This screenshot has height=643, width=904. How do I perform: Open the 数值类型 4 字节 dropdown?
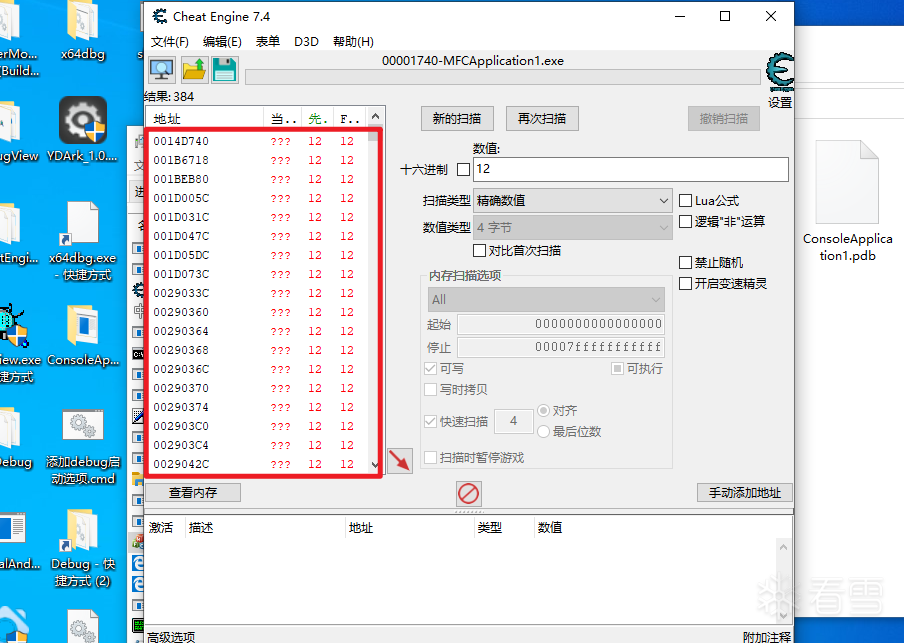point(572,228)
